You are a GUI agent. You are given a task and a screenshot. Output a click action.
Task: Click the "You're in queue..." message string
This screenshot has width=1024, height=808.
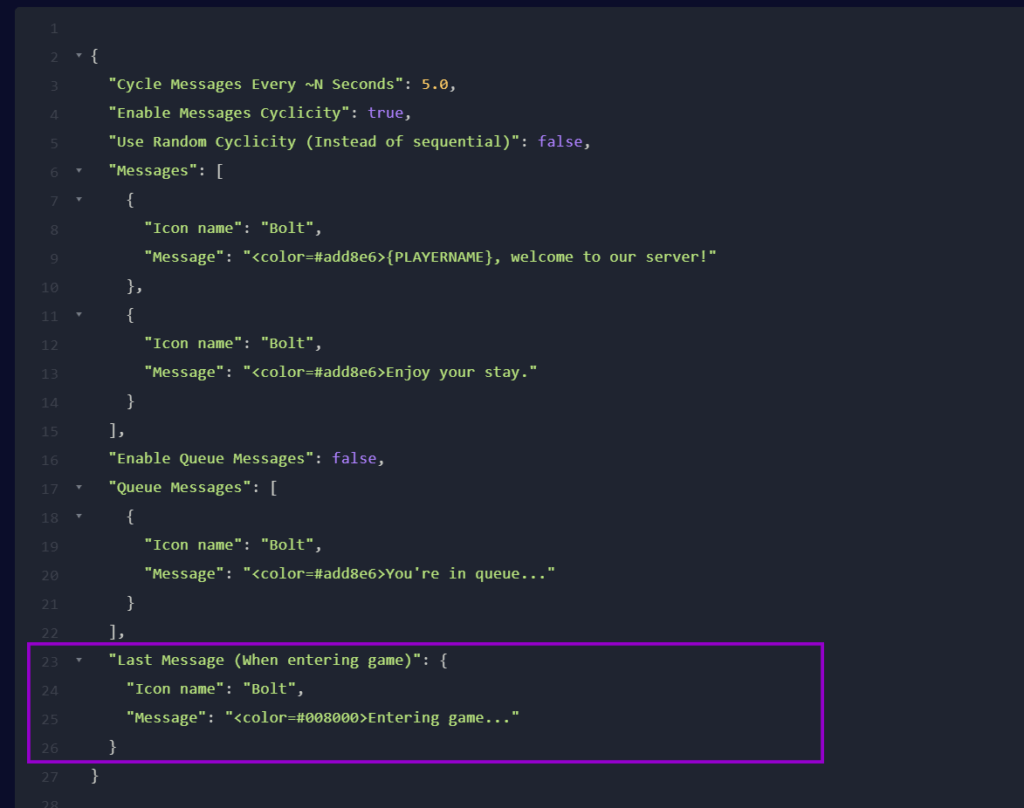tap(399, 574)
